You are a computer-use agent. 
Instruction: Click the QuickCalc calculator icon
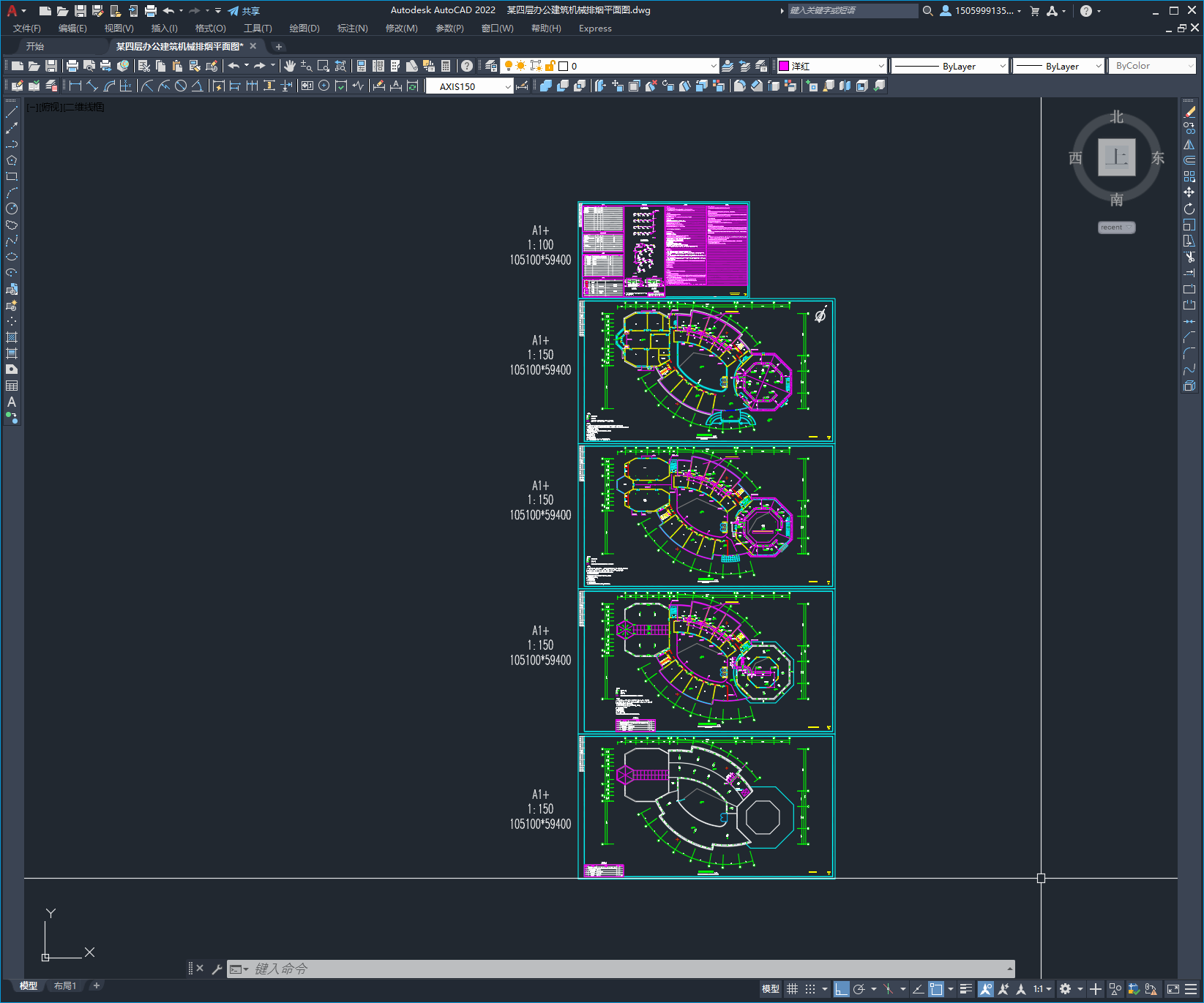pyautogui.click(x=446, y=66)
